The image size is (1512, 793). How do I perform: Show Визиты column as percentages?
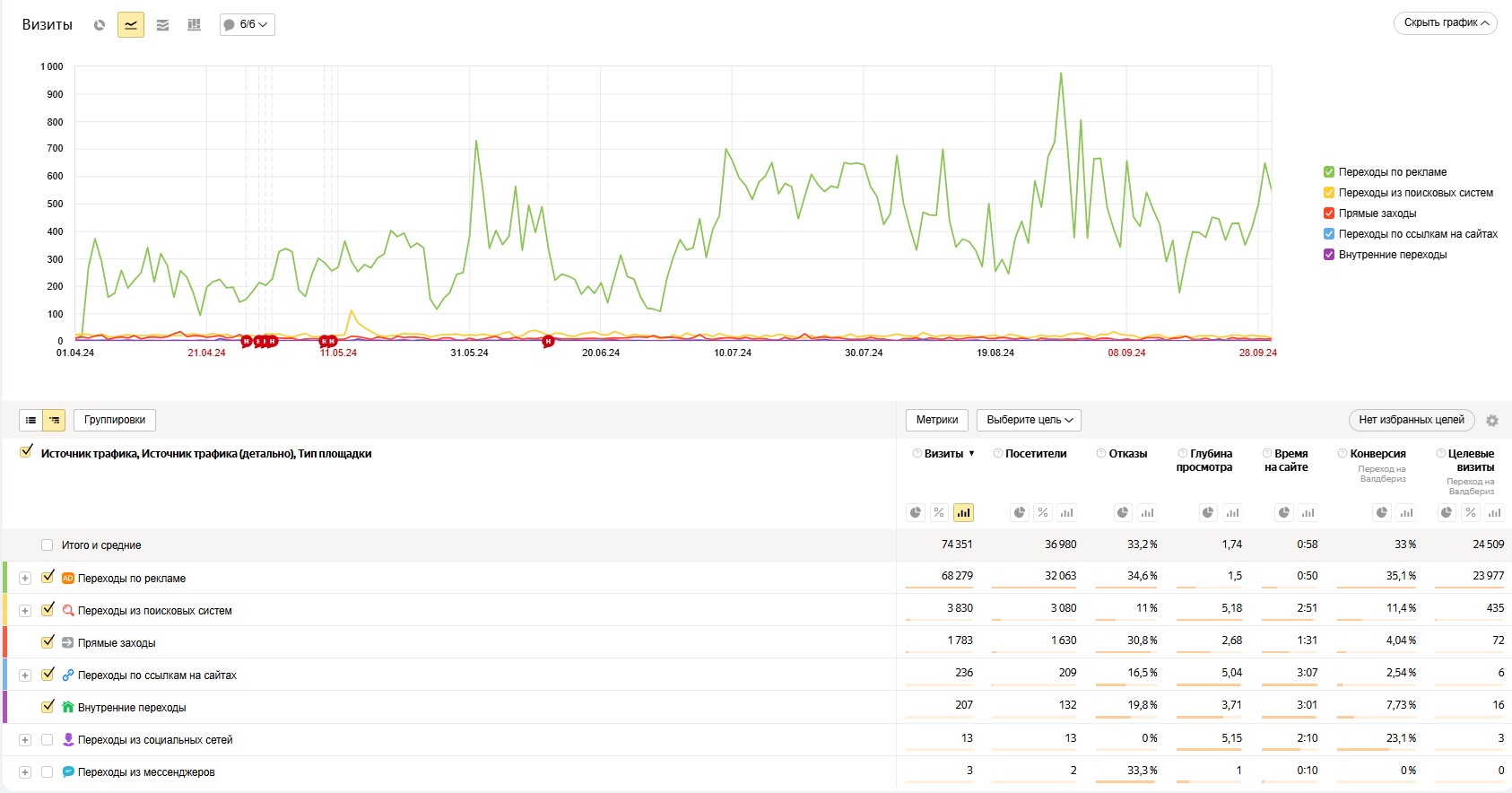click(x=939, y=513)
